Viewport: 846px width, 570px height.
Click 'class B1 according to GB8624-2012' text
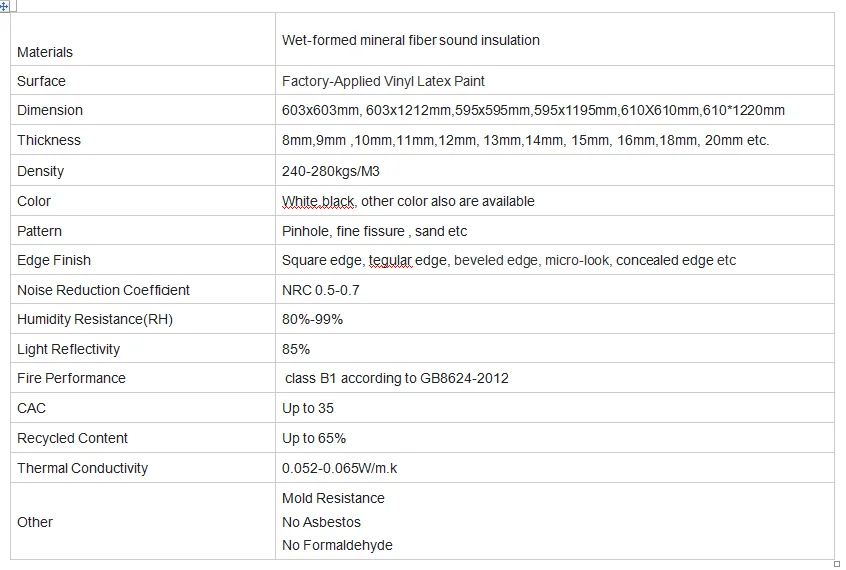[x=397, y=379]
